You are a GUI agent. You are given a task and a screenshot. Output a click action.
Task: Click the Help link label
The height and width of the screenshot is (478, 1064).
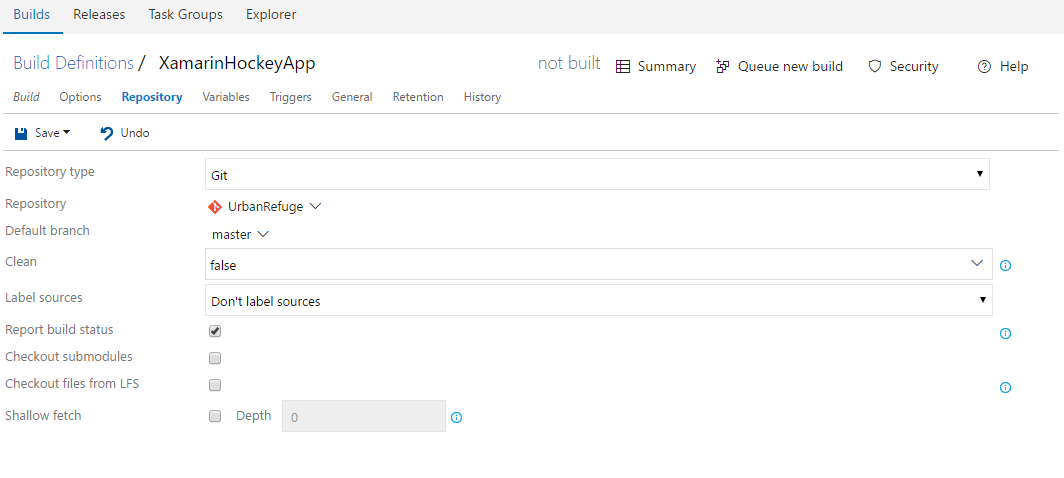pos(1014,67)
